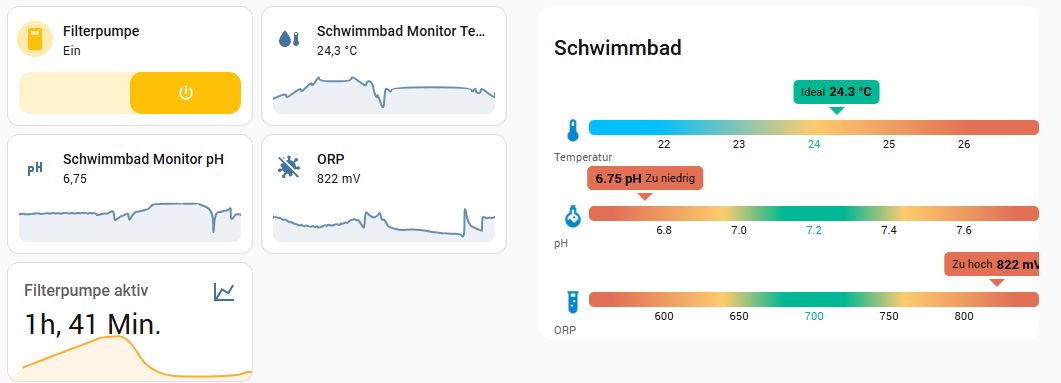Open the Schwimmbad Monitor pH card title
Image resolution: width=1061 pixels, height=383 pixels.
point(143,159)
